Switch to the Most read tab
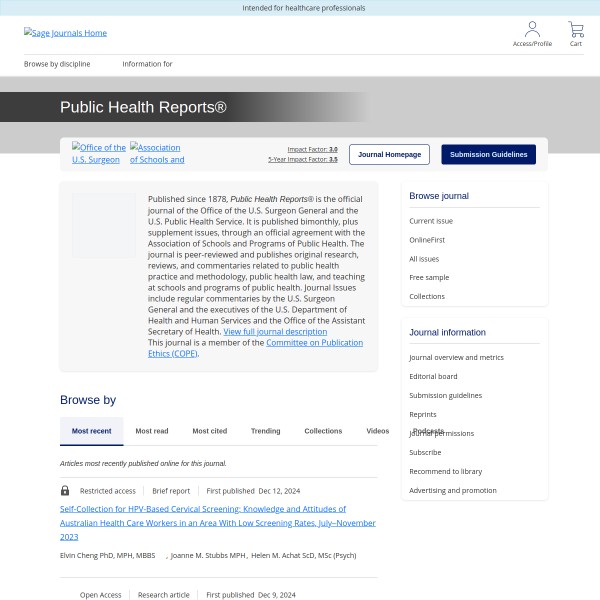Screen dimensions: 600x600 point(152,431)
